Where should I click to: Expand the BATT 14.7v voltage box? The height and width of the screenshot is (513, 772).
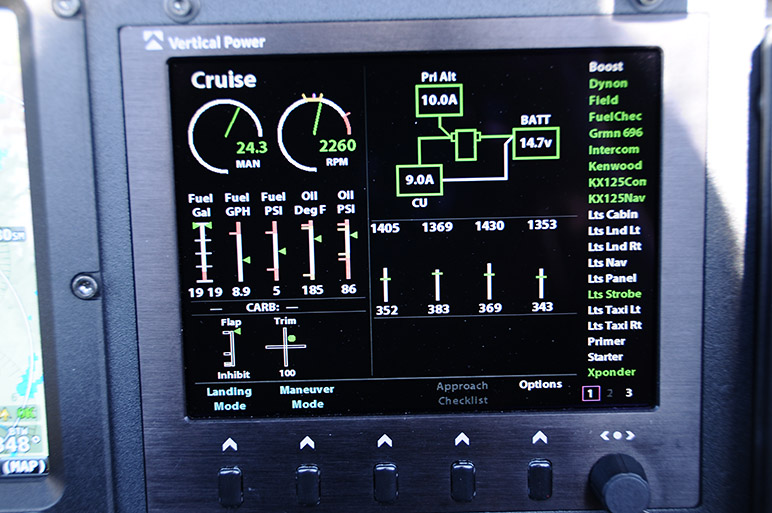click(535, 143)
